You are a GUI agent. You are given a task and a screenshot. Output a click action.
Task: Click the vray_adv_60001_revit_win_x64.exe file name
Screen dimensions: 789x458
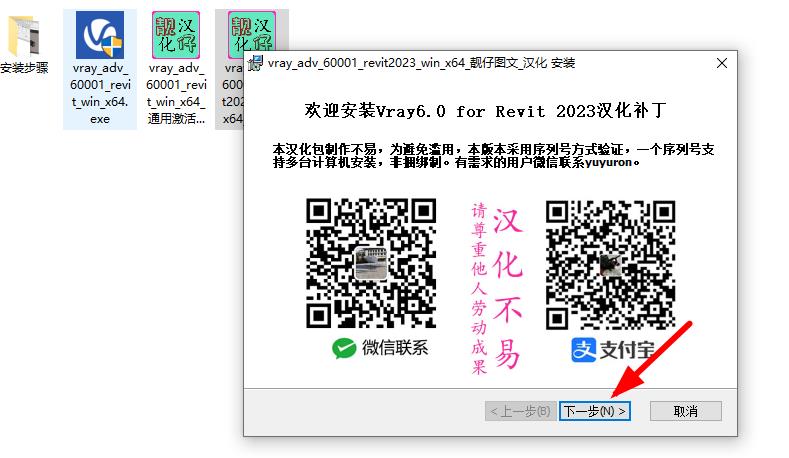pos(100,93)
